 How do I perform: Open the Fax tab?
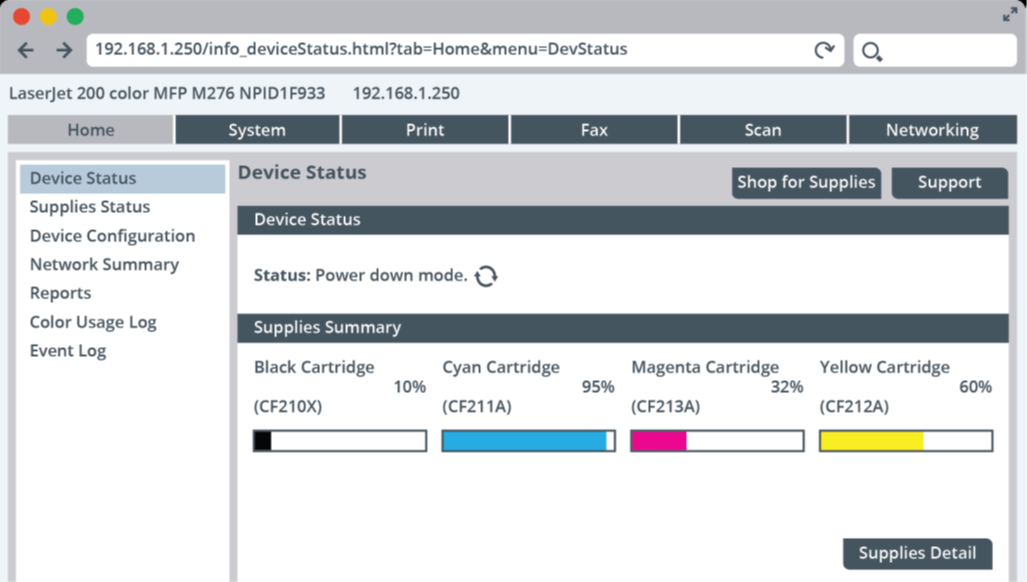(x=594, y=130)
